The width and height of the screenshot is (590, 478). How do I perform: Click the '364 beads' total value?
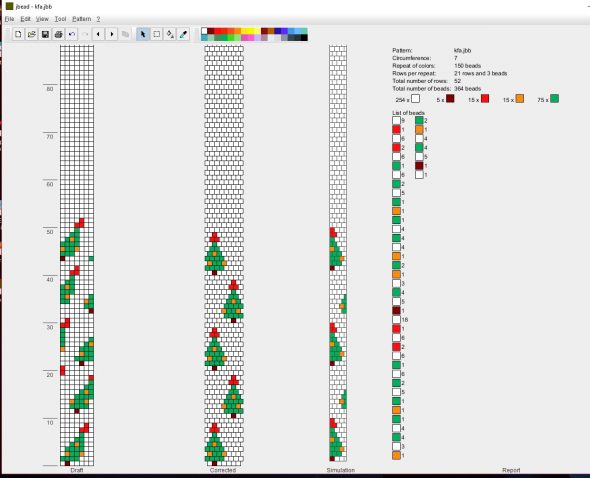(467, 88)
